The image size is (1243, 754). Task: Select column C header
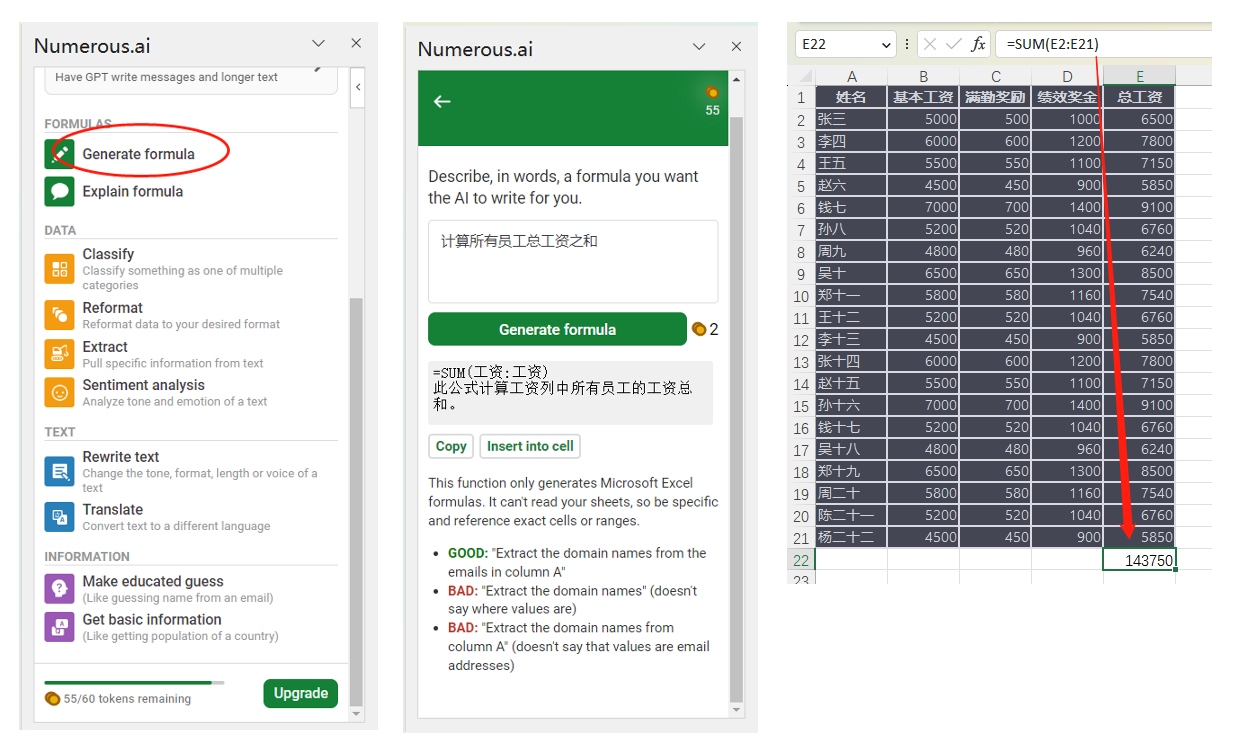(996, 77)
